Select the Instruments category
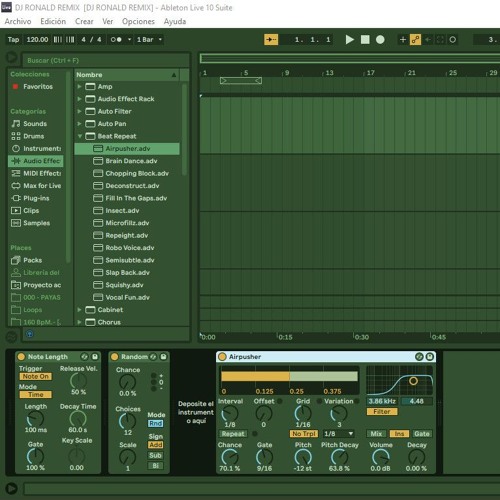Viewport: 500px width, 500px height. (x=37, y=148)
